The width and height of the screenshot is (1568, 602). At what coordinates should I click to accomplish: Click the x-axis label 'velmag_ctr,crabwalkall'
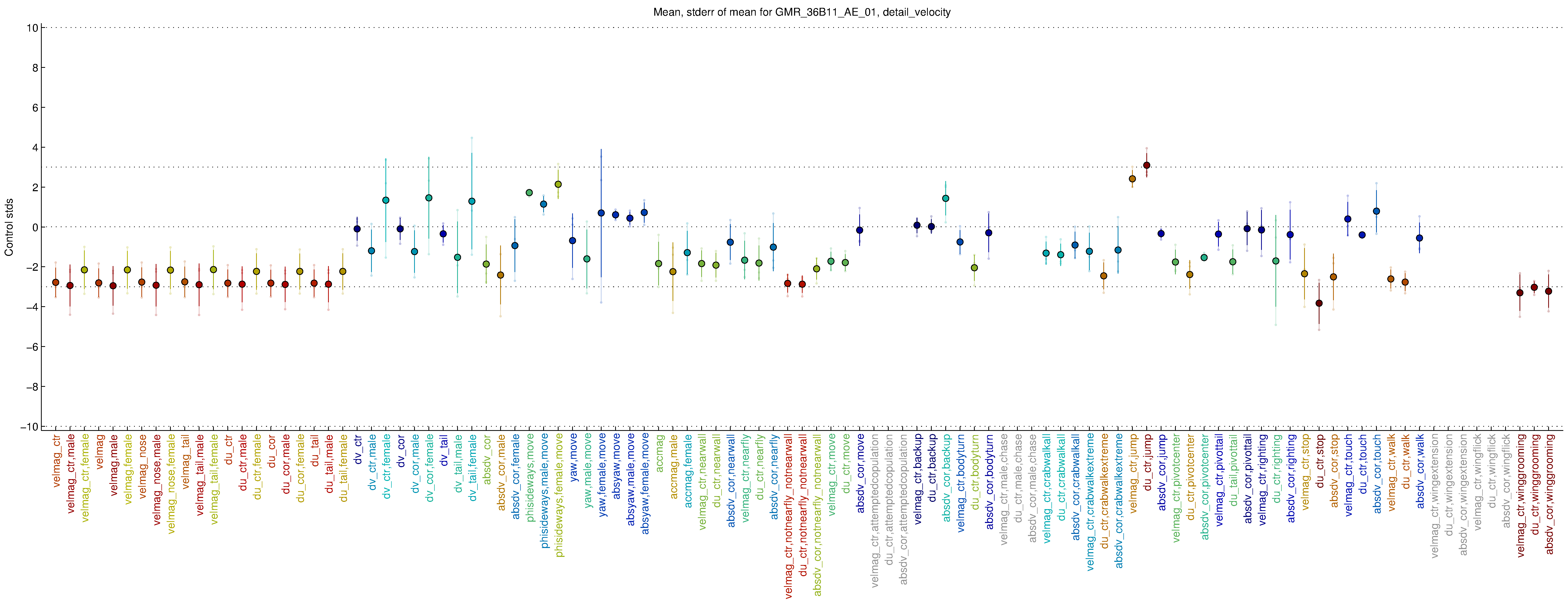tap(1047, 488)
